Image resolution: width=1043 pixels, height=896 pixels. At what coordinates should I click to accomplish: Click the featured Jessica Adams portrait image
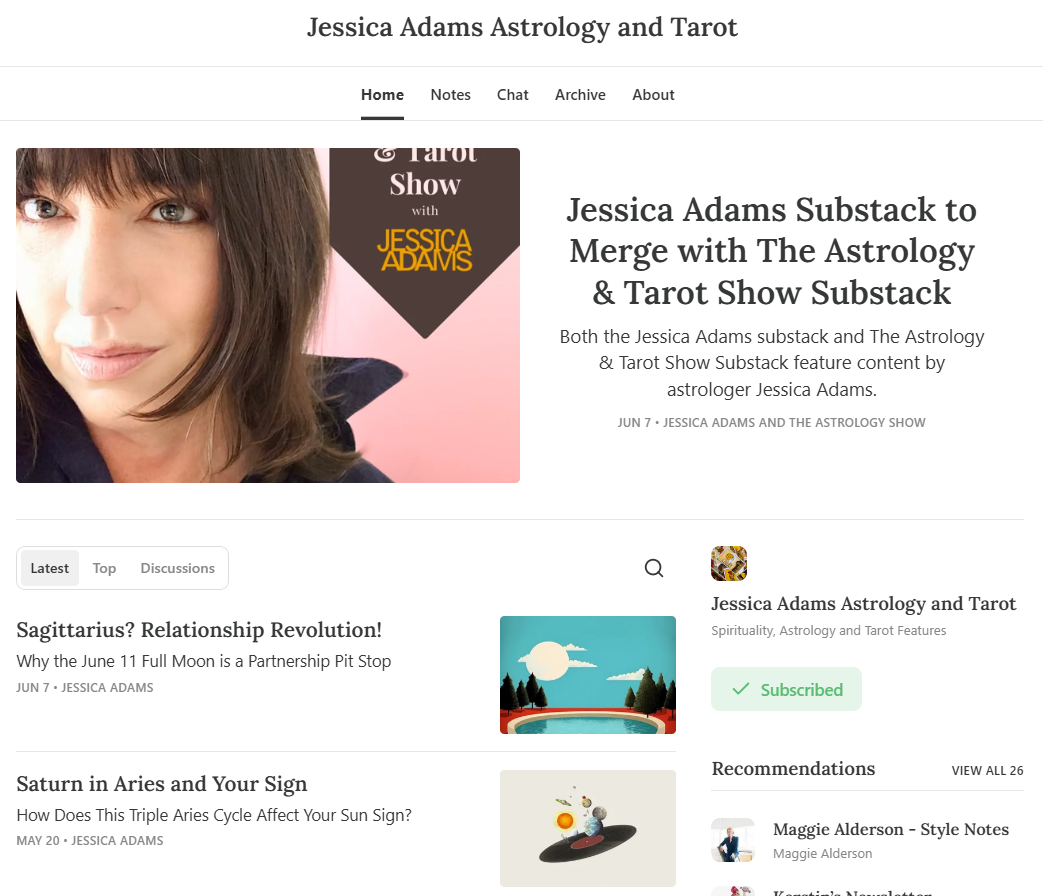[267, 315]
